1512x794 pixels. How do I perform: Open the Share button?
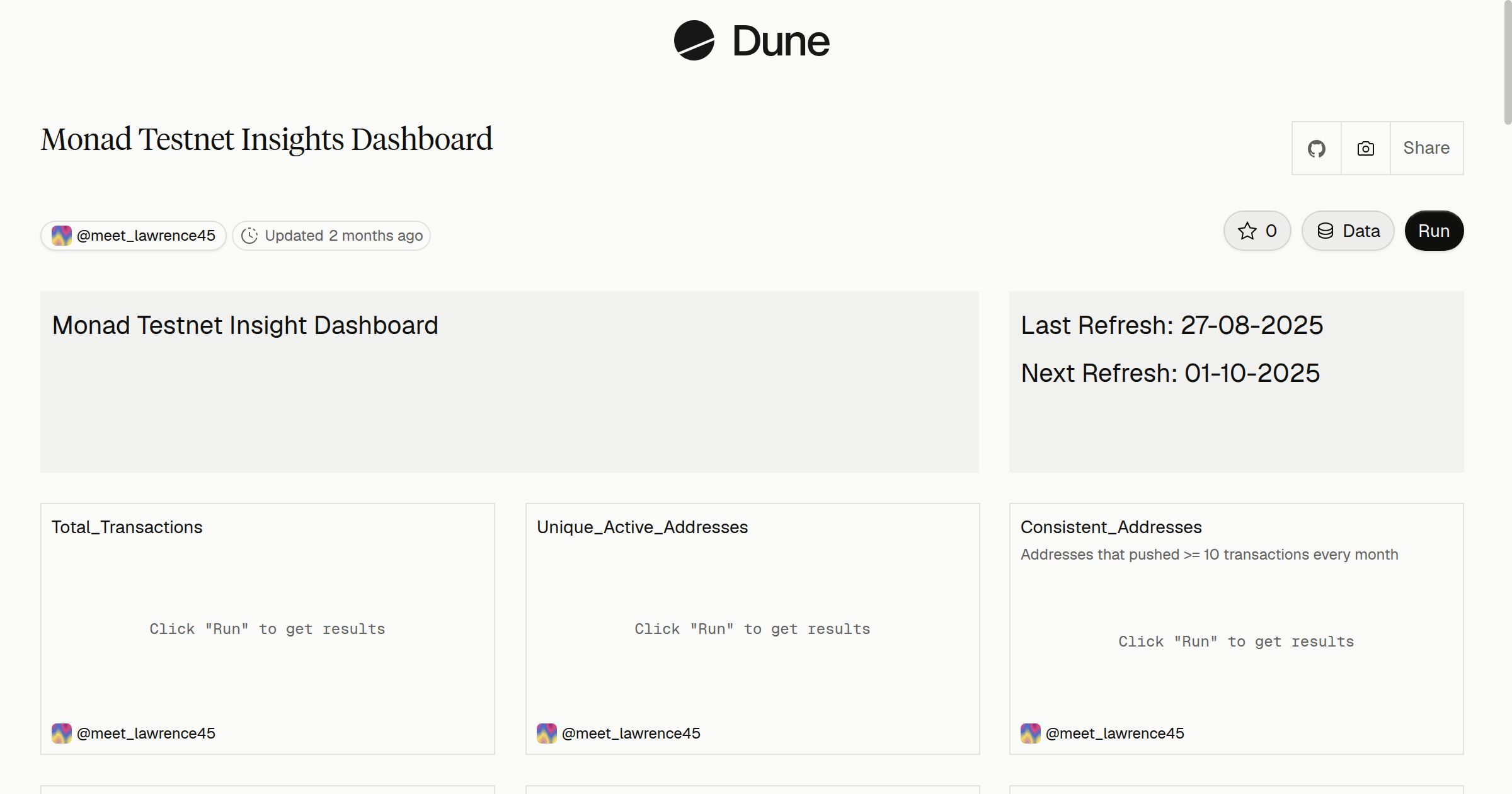click(1427, 148)
